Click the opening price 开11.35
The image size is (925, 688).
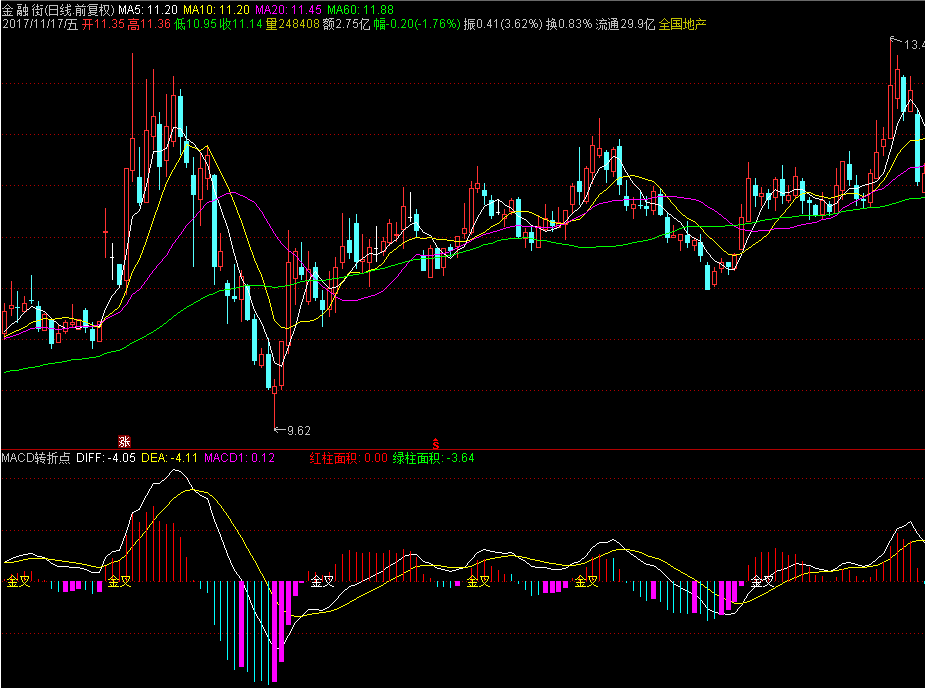[x=103, y=24]
